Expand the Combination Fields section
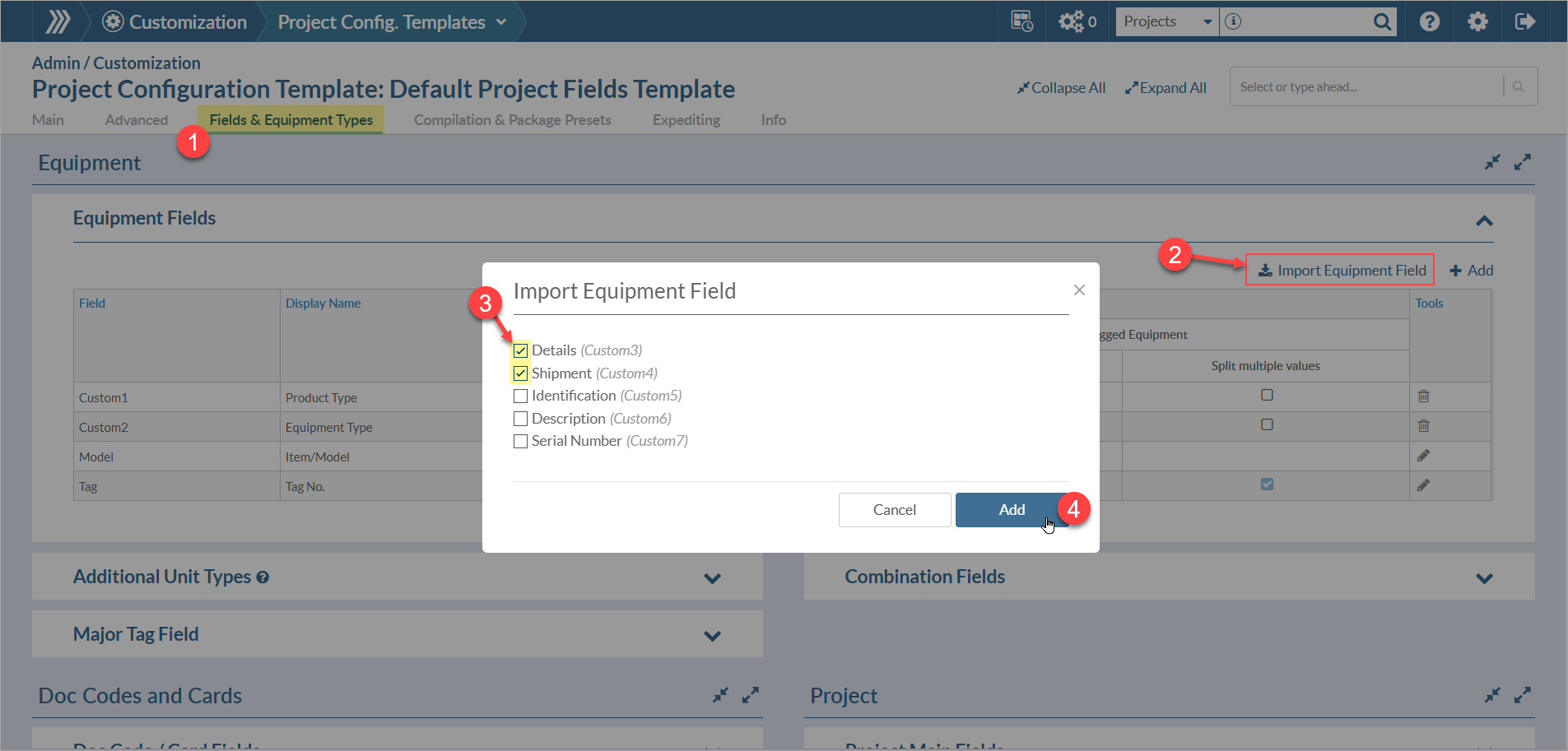 point(1484,578)
